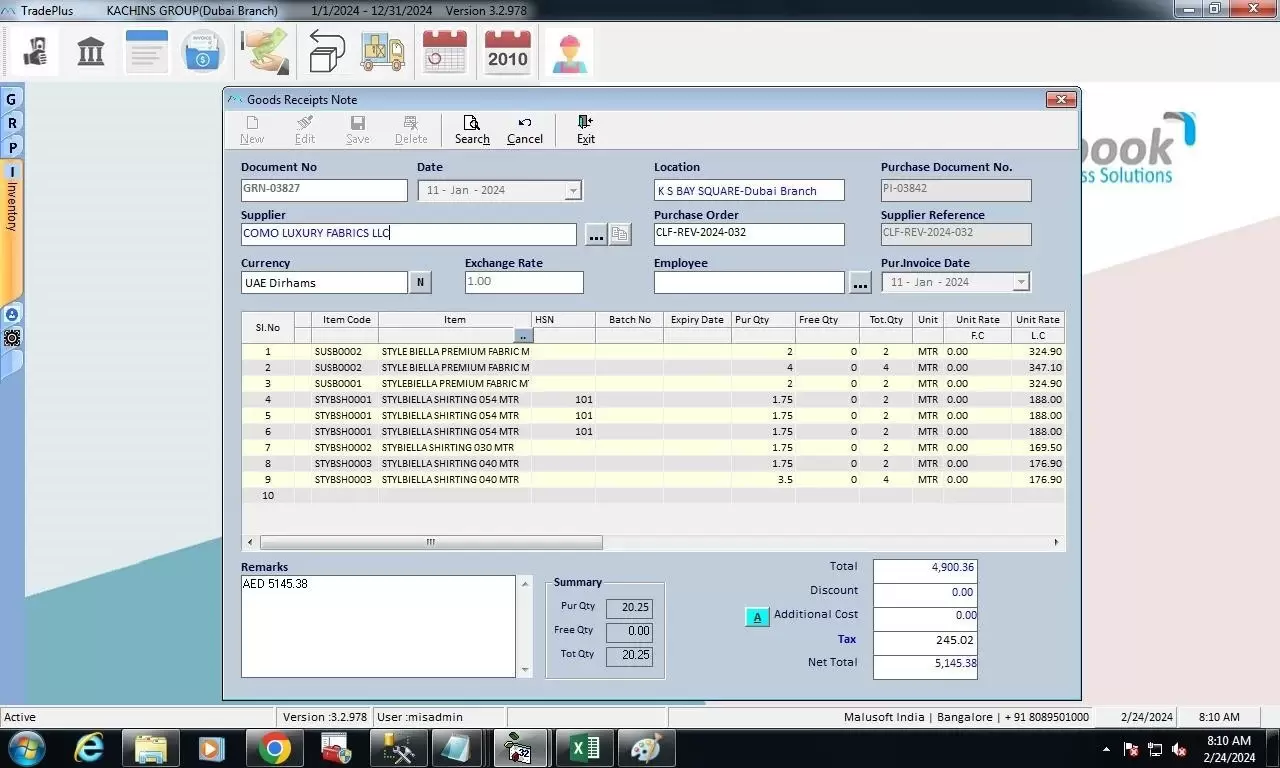The height and width of the screenshot is (768, 1280).
Task: Show hidden tray icons arrow
Action: [x=1106, y=749]
